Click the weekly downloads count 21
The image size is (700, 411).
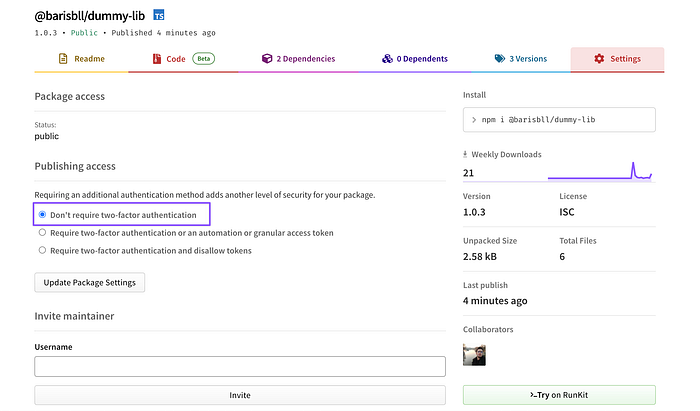(468, 173)
